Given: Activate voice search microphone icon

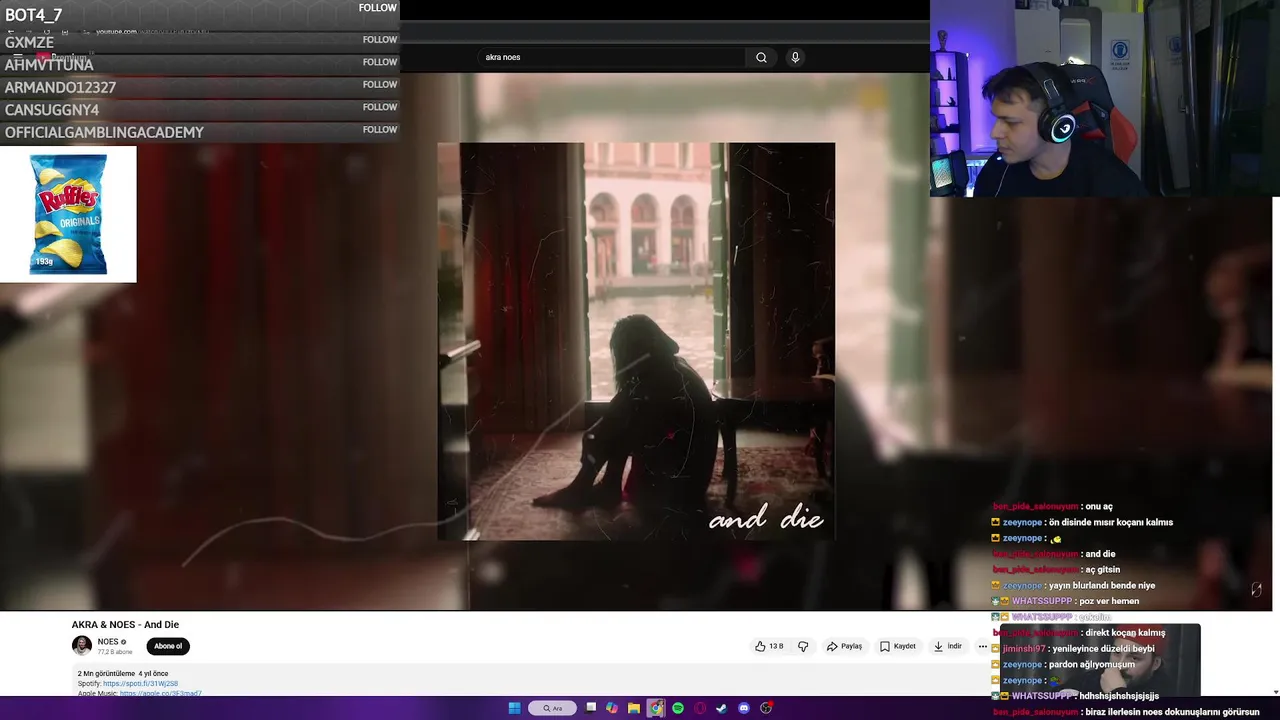Looking at the screenshot, I should (x=795, y=57).
